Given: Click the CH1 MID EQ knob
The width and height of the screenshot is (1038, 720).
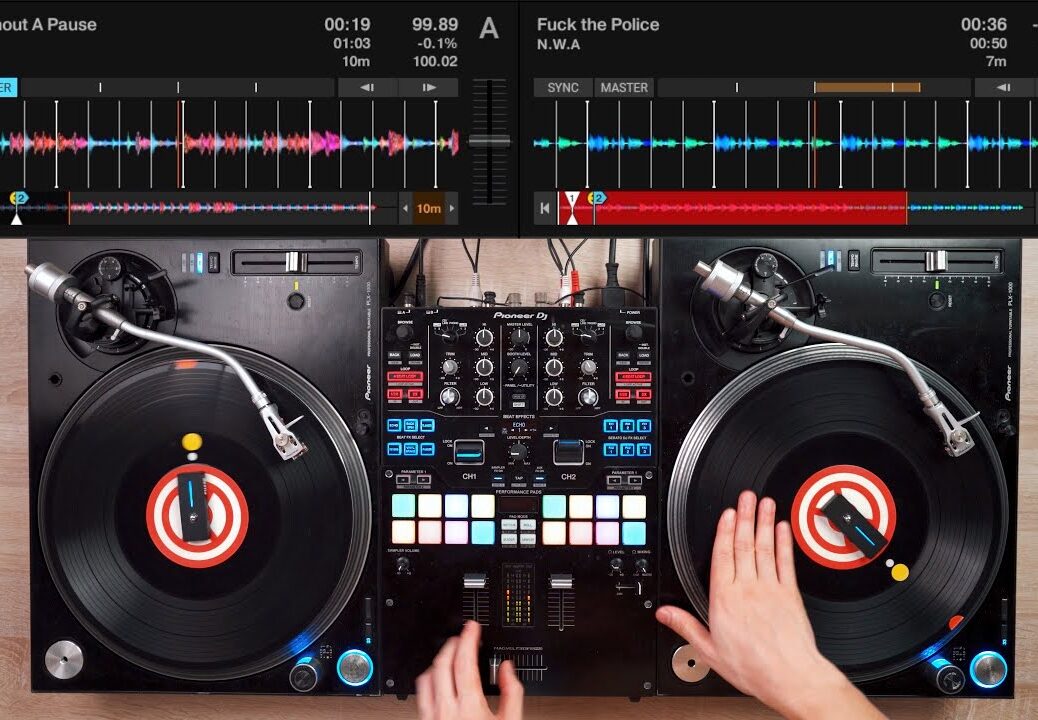Looking at the screenshot, I should (485, 367).
